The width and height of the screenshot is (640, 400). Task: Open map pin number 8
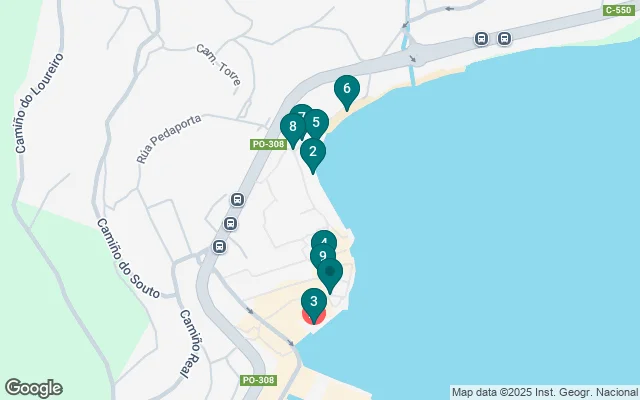click(x=291, y=127)
